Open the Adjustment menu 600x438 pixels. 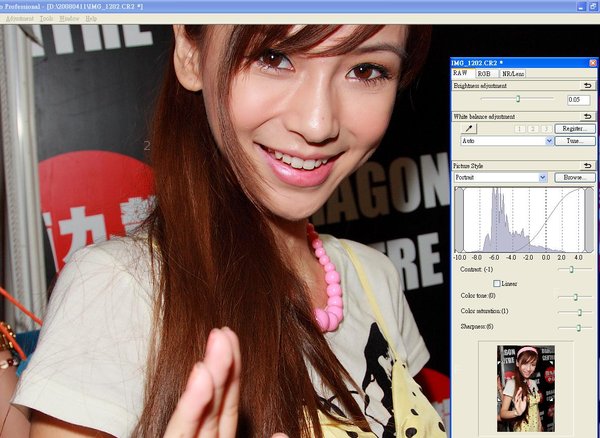pyautogui.click(x=20, y=18)
